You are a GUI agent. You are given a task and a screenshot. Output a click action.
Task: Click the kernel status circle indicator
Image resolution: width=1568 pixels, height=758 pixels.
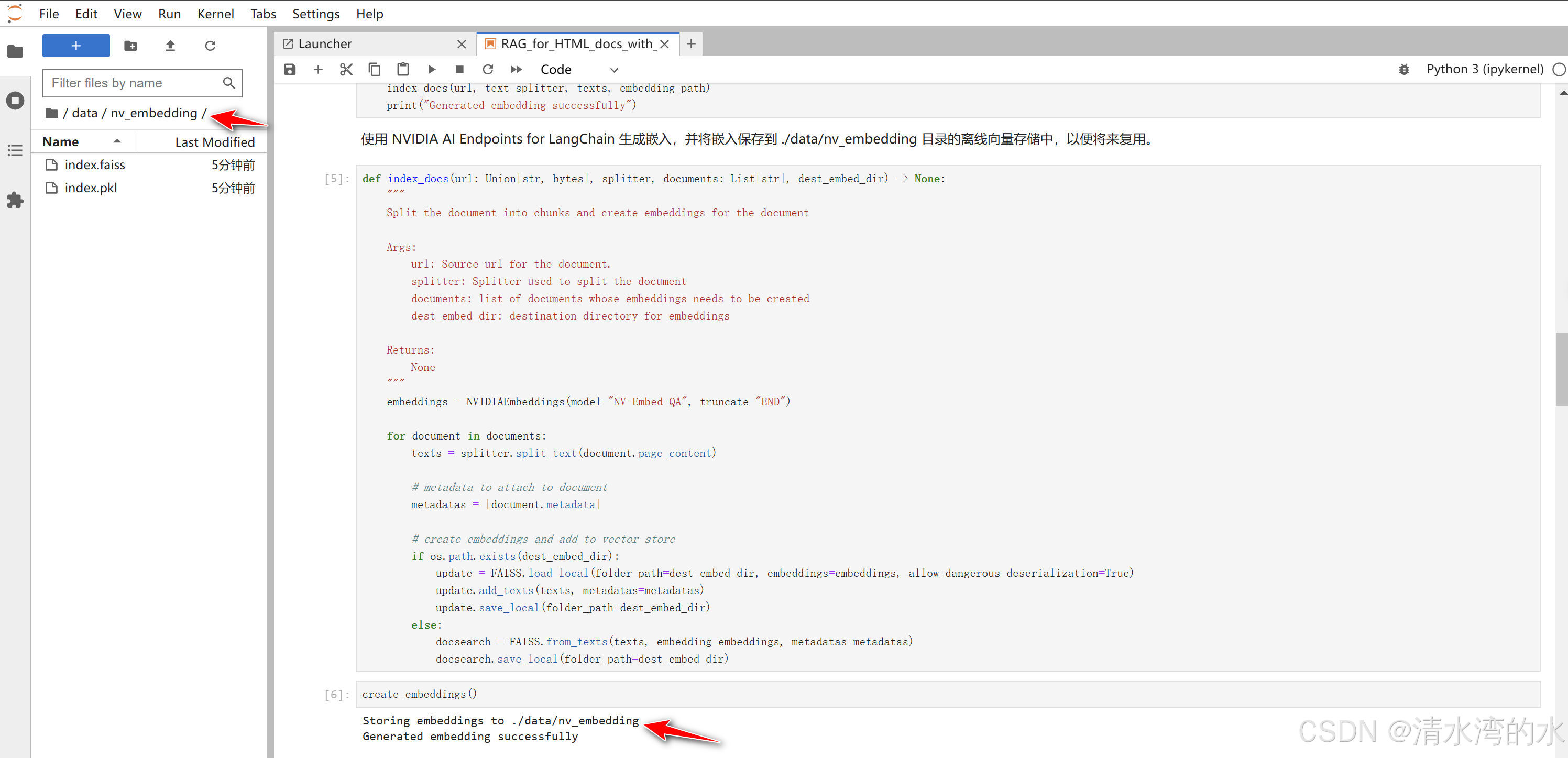(x=1558, y=69)
